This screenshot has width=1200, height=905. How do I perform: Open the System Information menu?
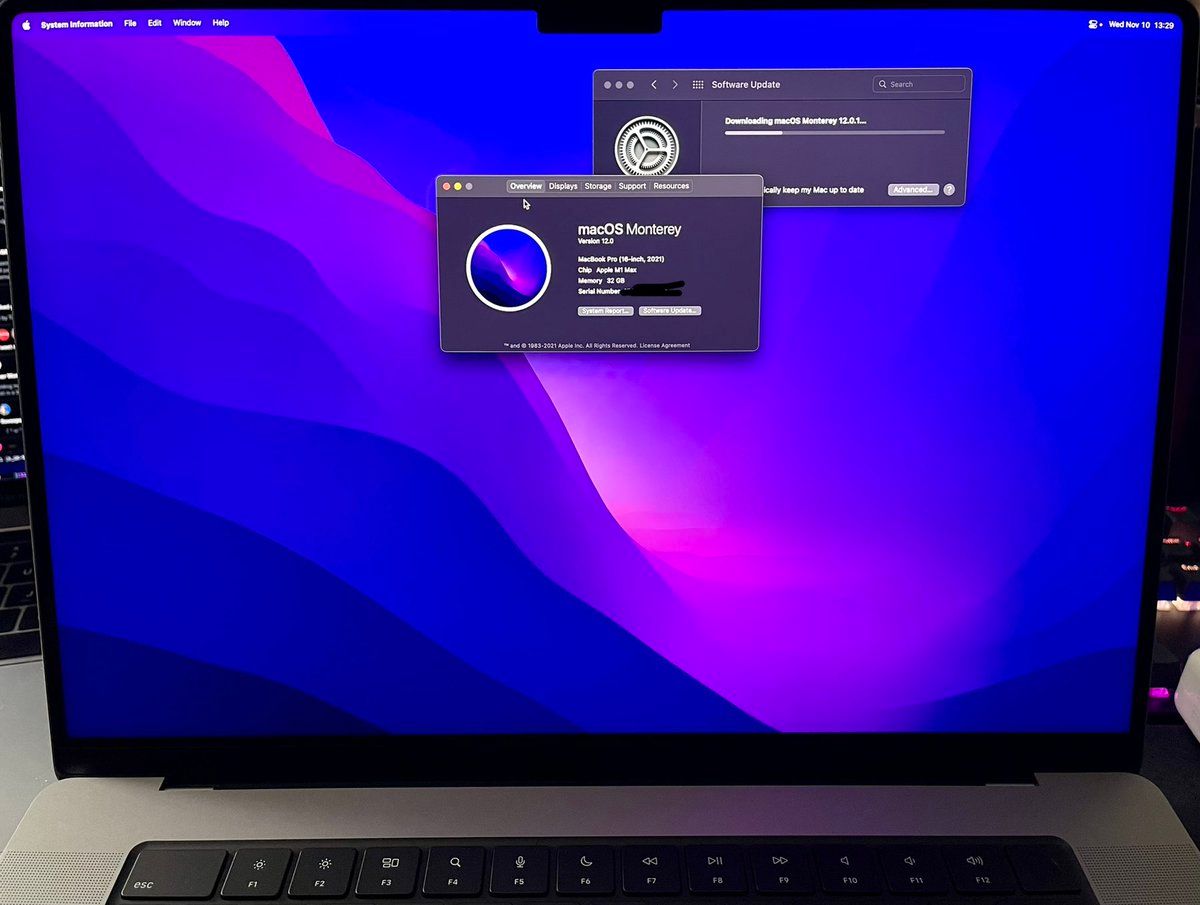[x=76, y=24]
